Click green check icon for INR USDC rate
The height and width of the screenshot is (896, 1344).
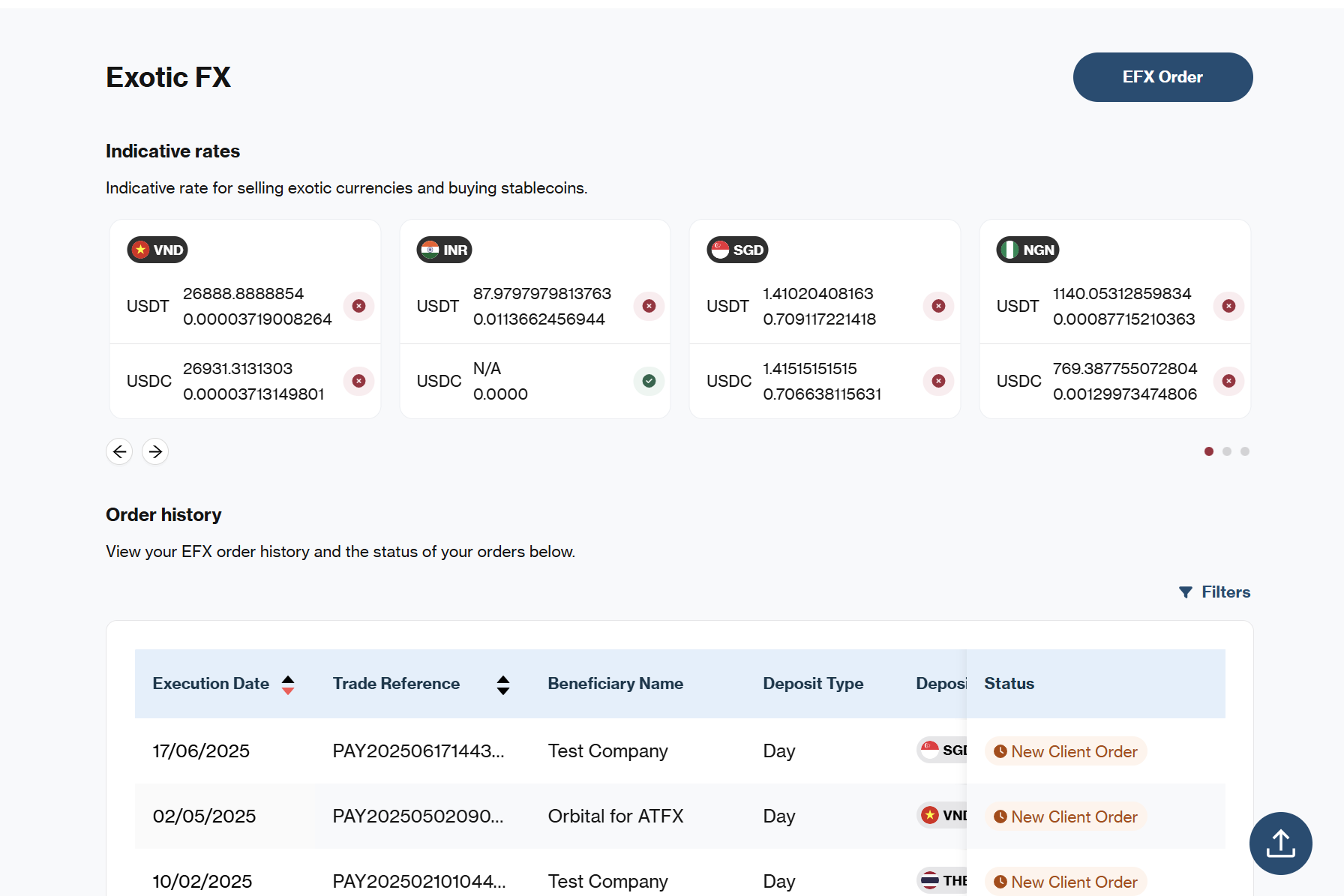649,381
